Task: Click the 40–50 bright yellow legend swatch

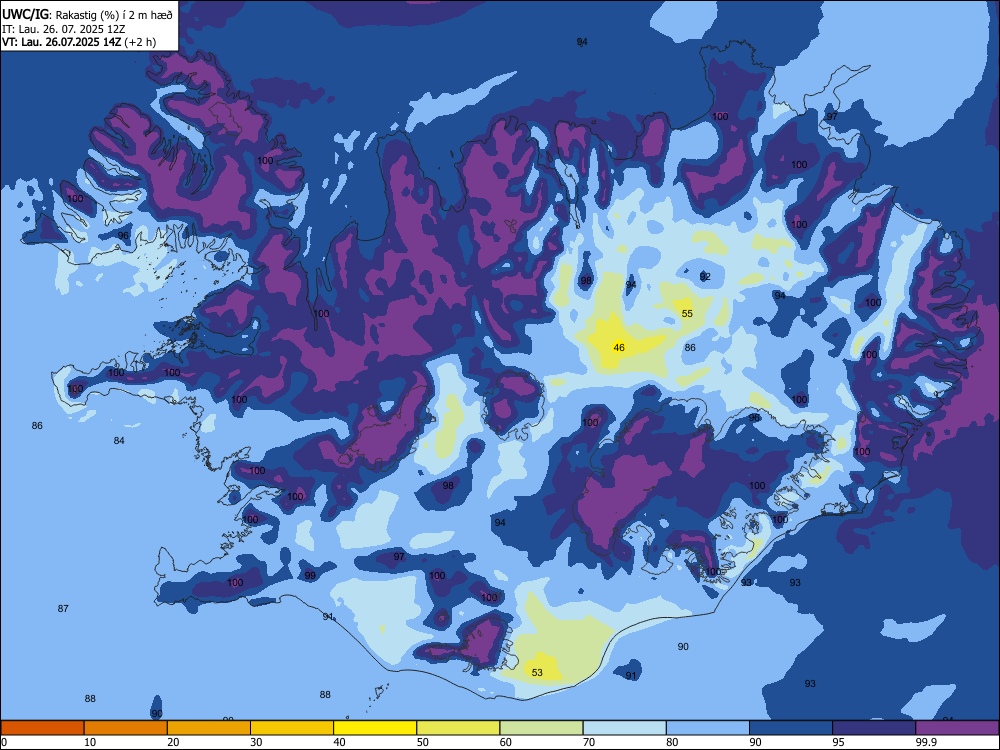Action: [x=375, y=728]
